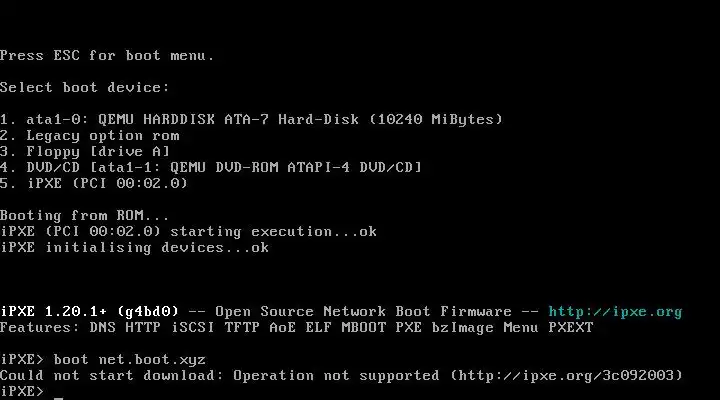This screenshot has width=720, height=400.
Task: Click the 'starting execution...ok' status text
Action: (274, 231)
